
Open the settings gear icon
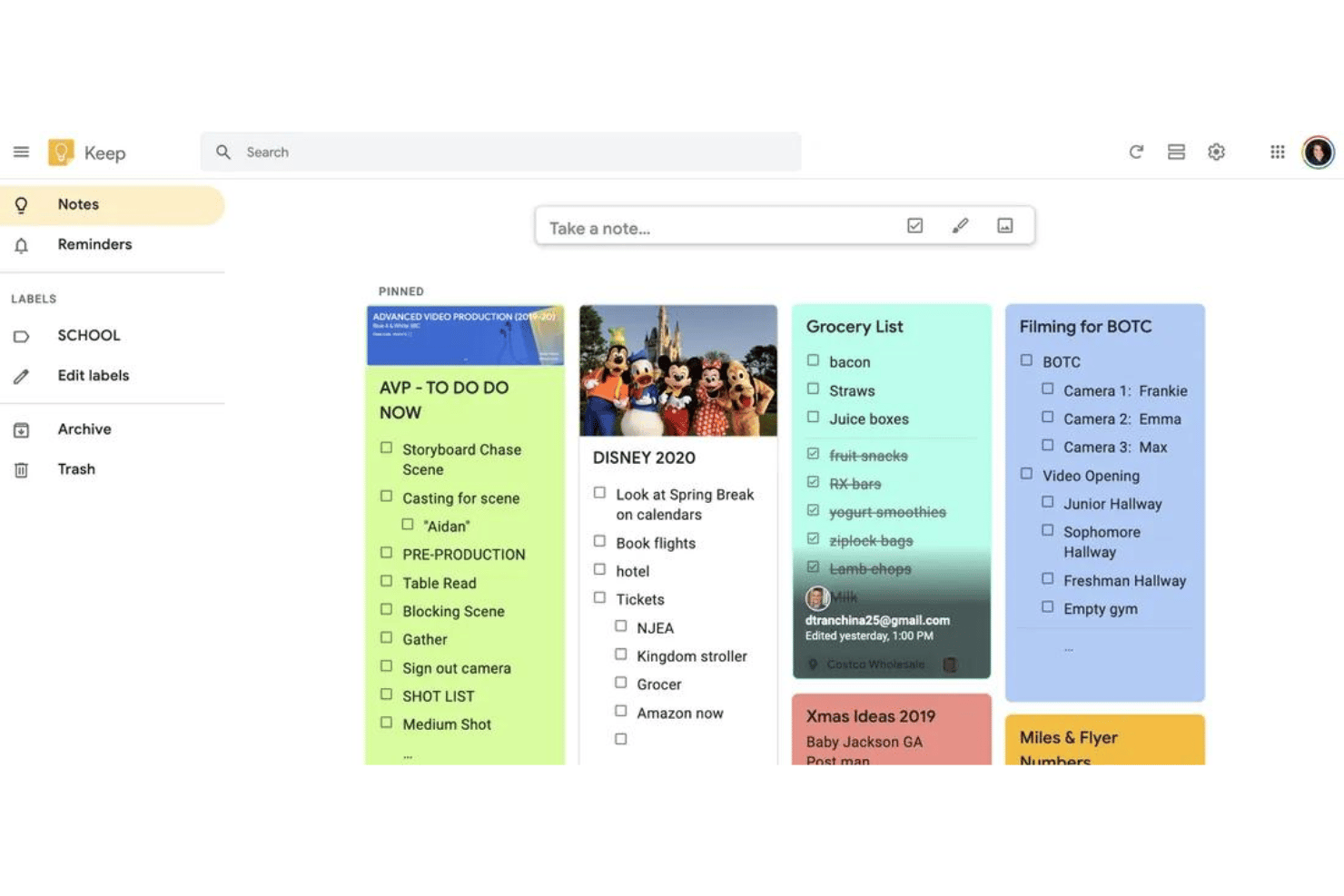[1216, 152]
